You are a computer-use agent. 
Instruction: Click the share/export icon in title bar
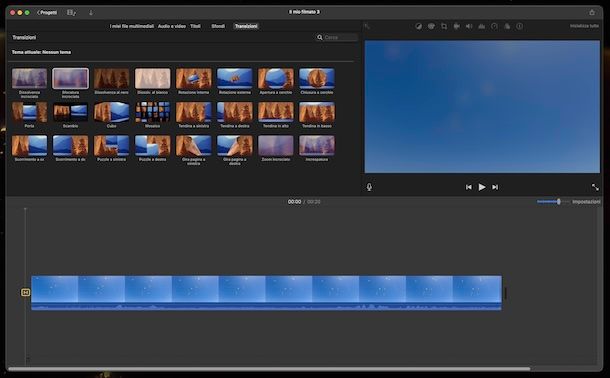pyautogui.click(x=592, y=12)
